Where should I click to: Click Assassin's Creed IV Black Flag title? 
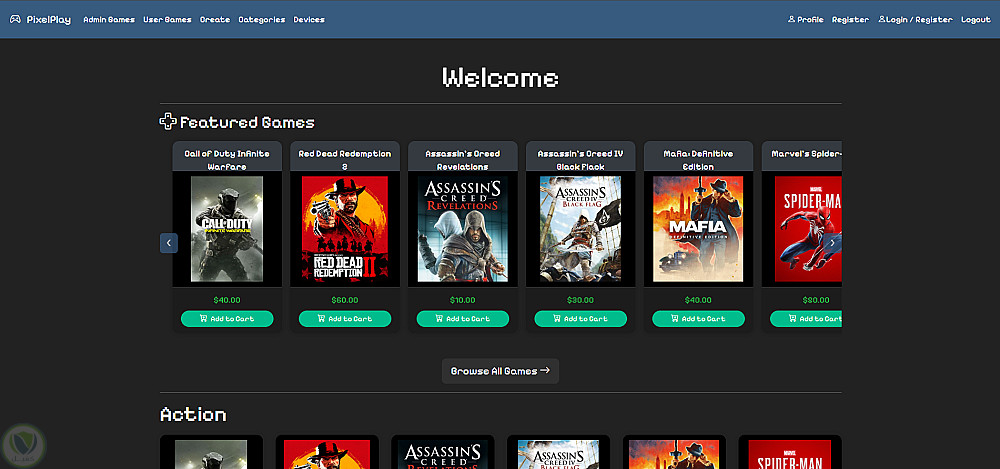coord(580,160)
